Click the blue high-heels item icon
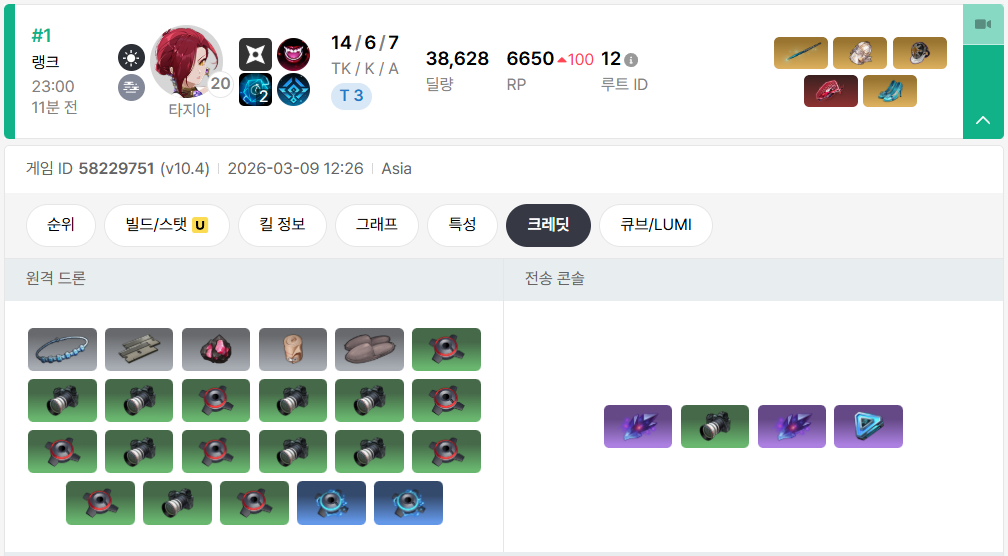Screen dimensions: 1008x556 pos(890,91)
